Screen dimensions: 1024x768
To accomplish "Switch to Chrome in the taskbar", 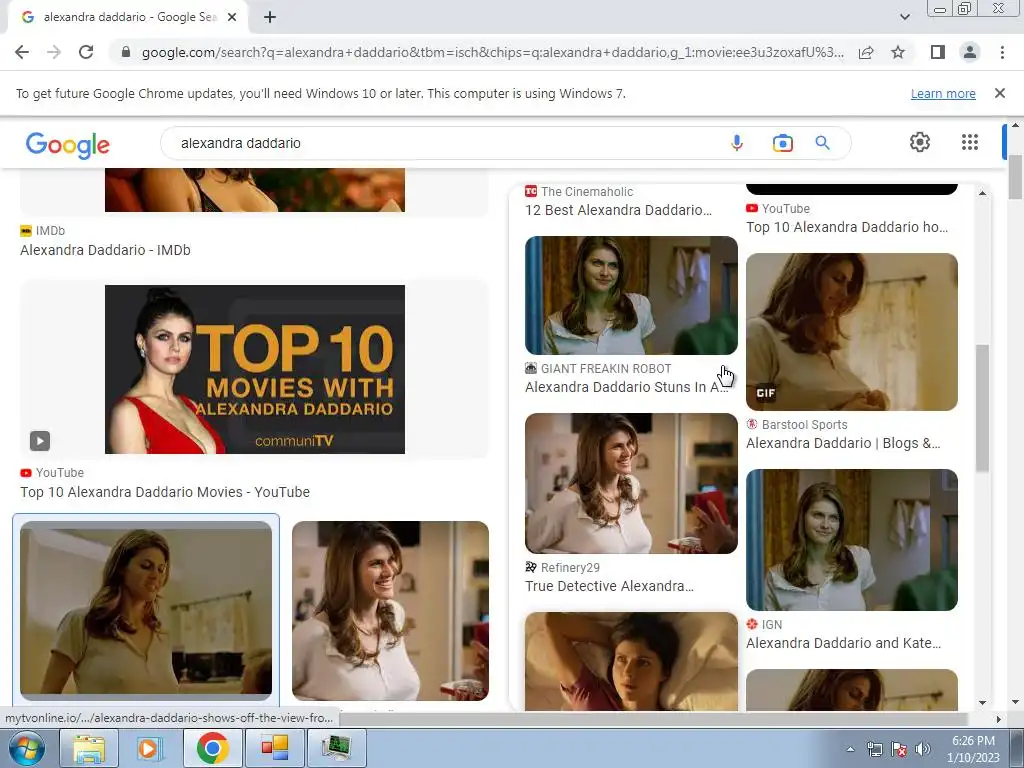I will (212, 748).
